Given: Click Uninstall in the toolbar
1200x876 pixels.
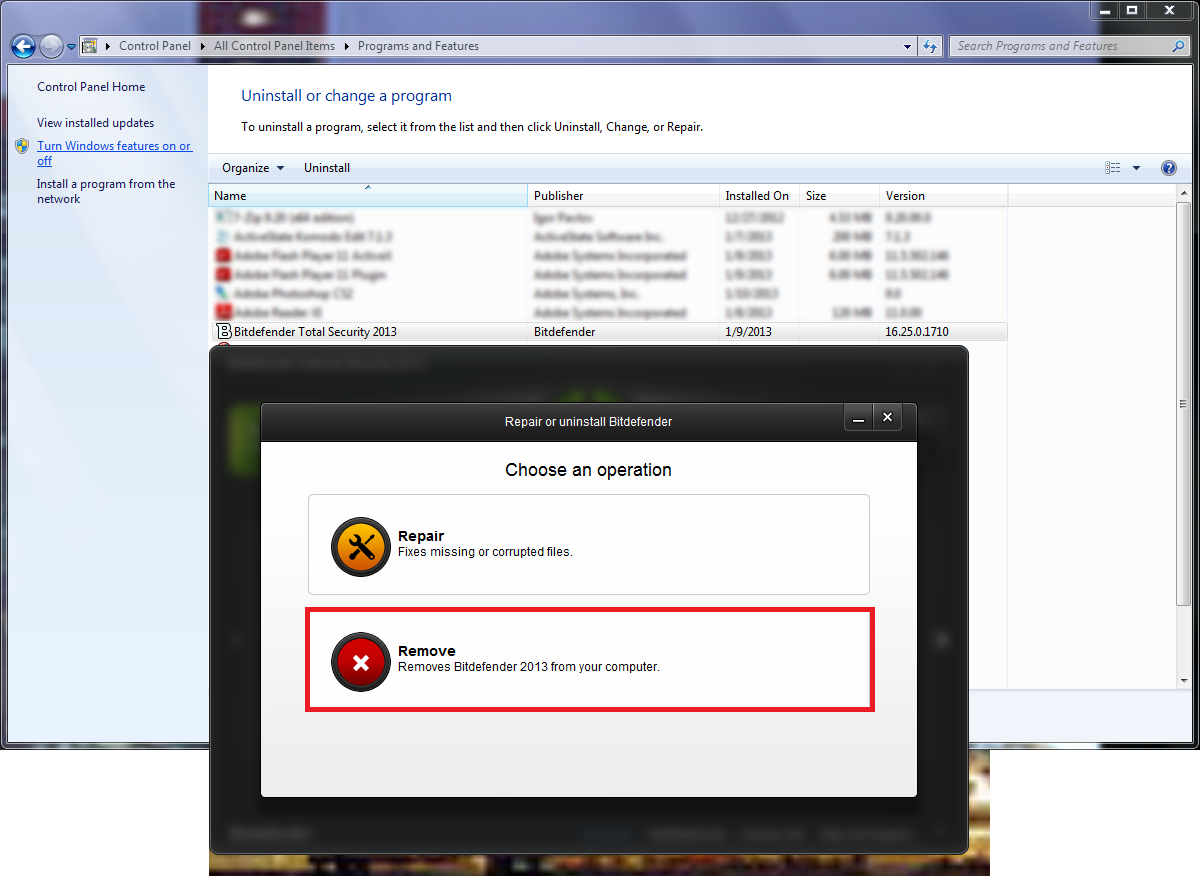Looking at the screenshot, I should pyautogui.click(x=327, y=168).
